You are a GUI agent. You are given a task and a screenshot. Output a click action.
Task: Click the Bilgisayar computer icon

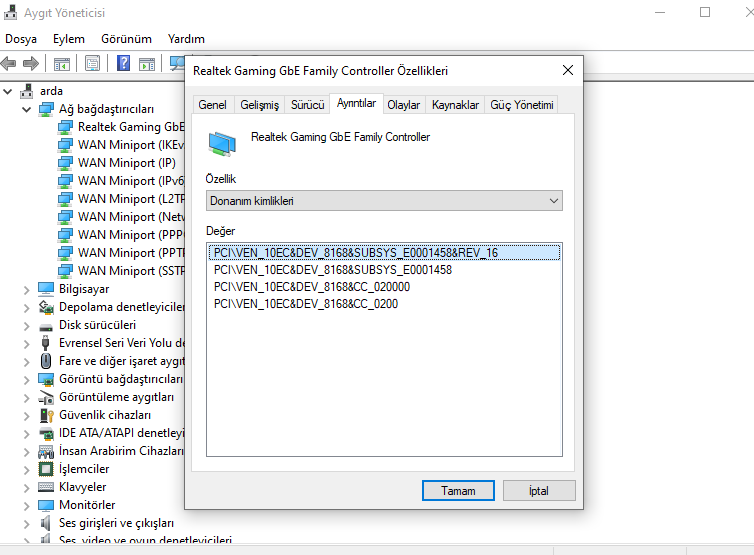(46, 289)
